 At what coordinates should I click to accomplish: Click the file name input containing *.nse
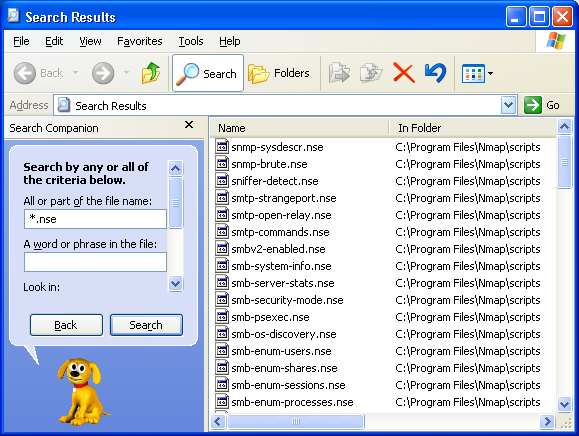[x=95, y=219]
